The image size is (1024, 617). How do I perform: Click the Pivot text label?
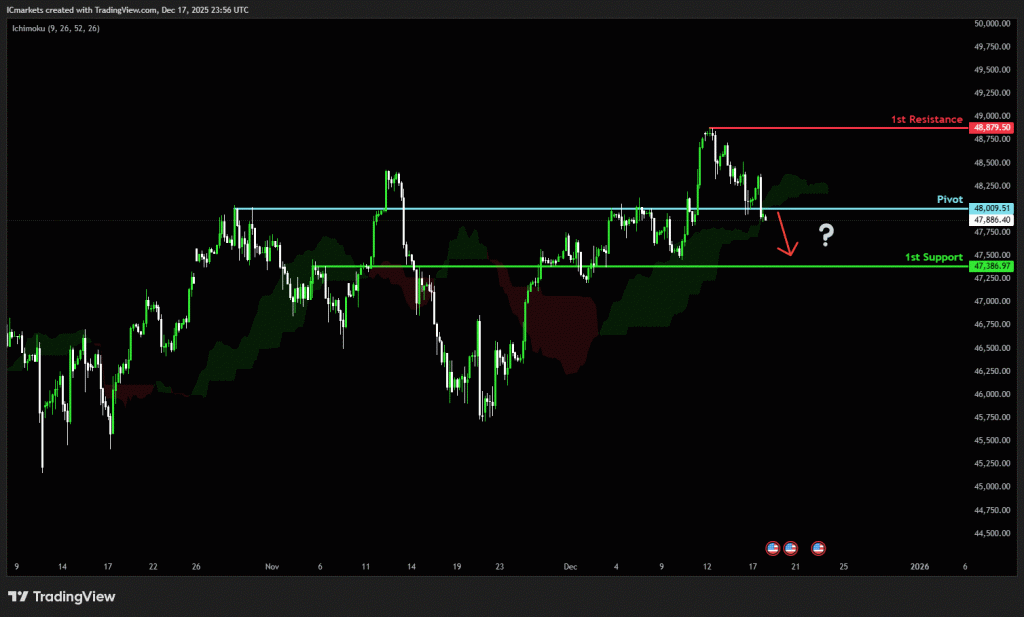(949, 200)
